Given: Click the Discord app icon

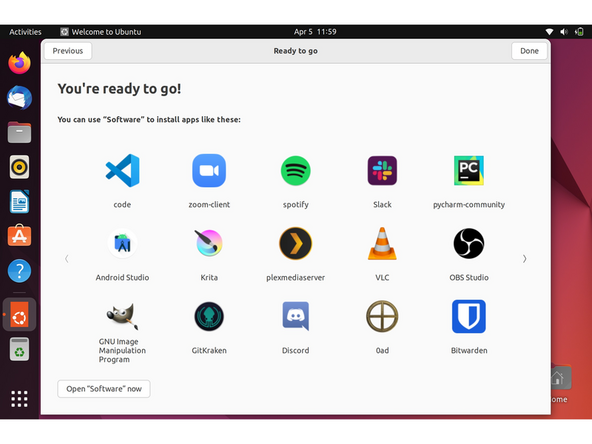Looking at the screenshot, I should point(296,316).
